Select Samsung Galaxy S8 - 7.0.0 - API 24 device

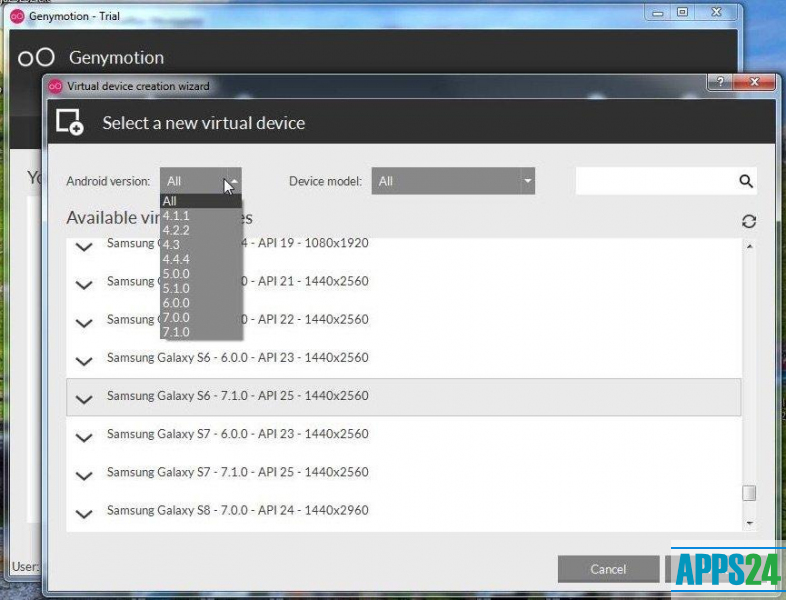coord(404,511)
